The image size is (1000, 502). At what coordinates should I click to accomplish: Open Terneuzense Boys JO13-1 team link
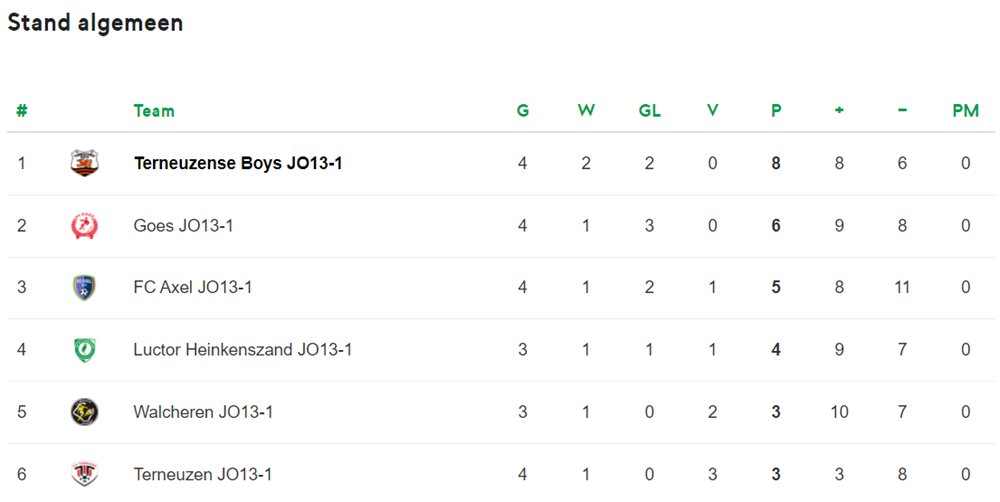[238, 163]
